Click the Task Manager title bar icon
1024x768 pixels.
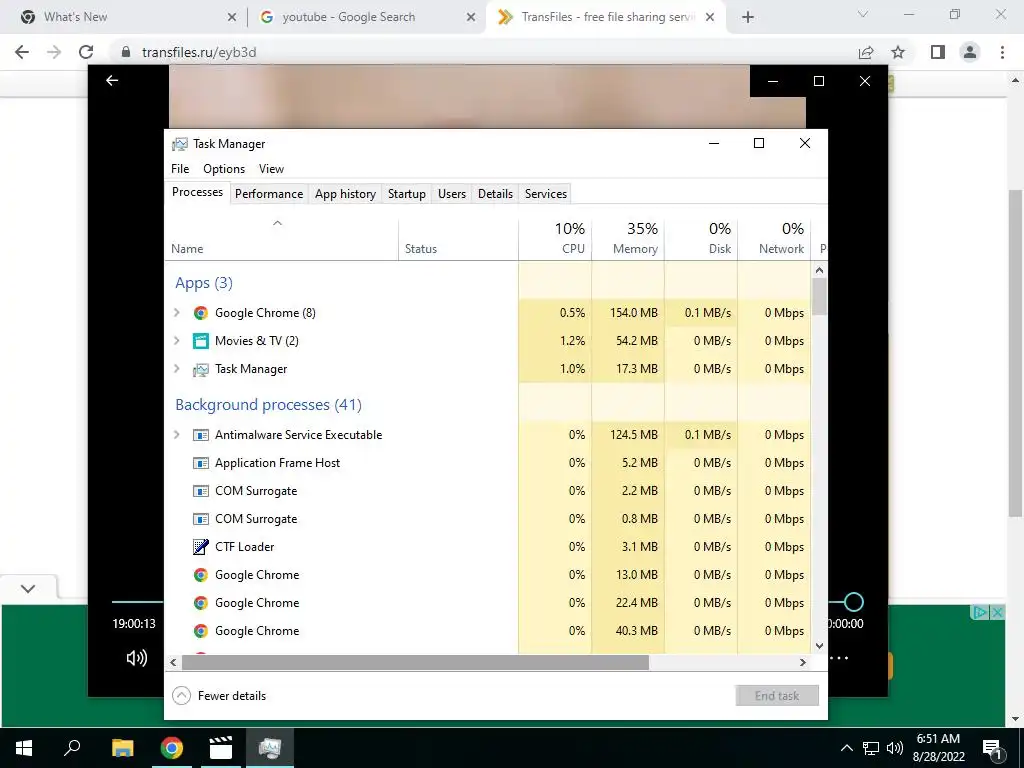pos(180,144)
